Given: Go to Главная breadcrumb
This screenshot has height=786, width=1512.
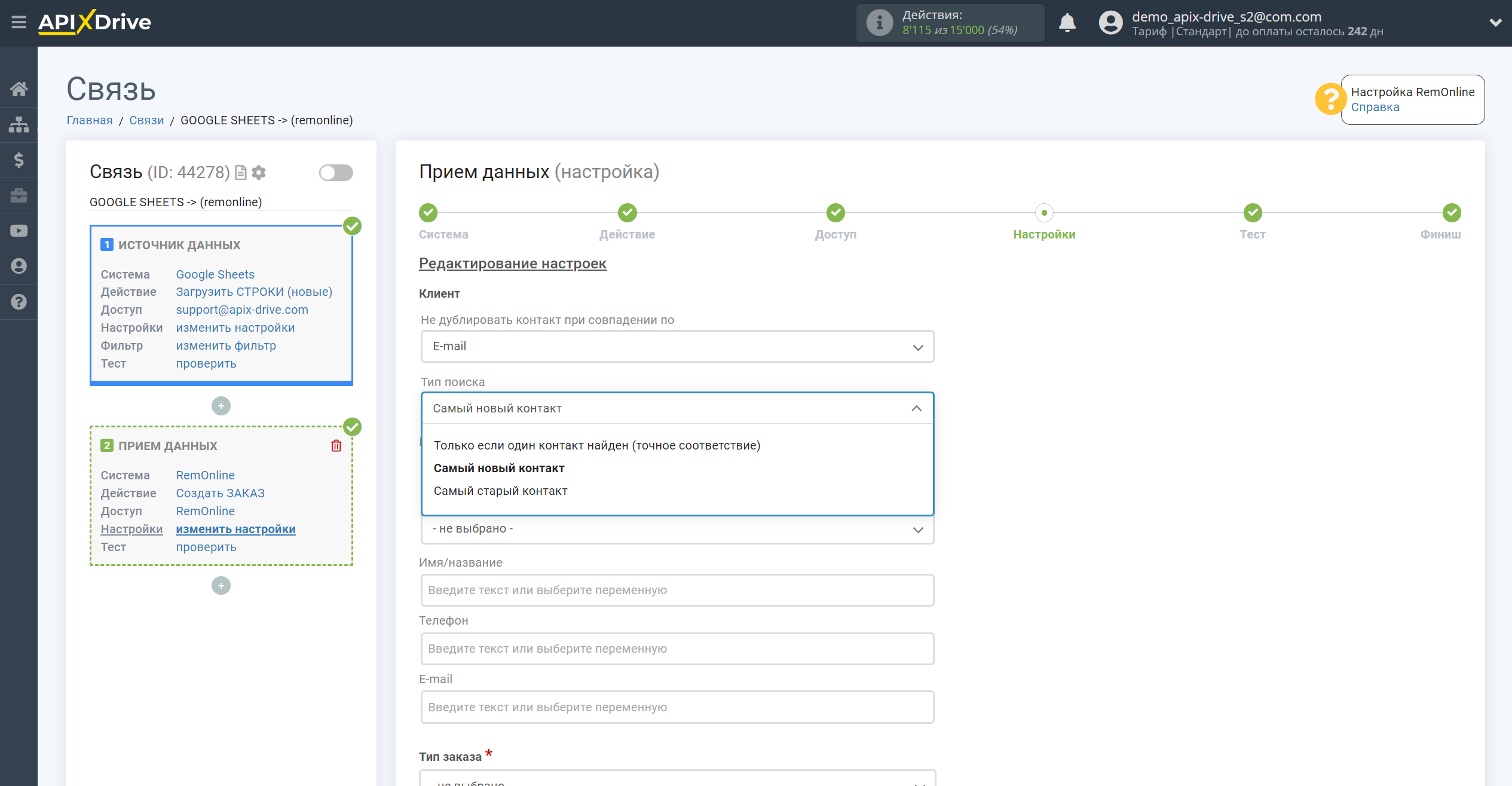Looking at the screenshot, I should [x=90, y=120].
